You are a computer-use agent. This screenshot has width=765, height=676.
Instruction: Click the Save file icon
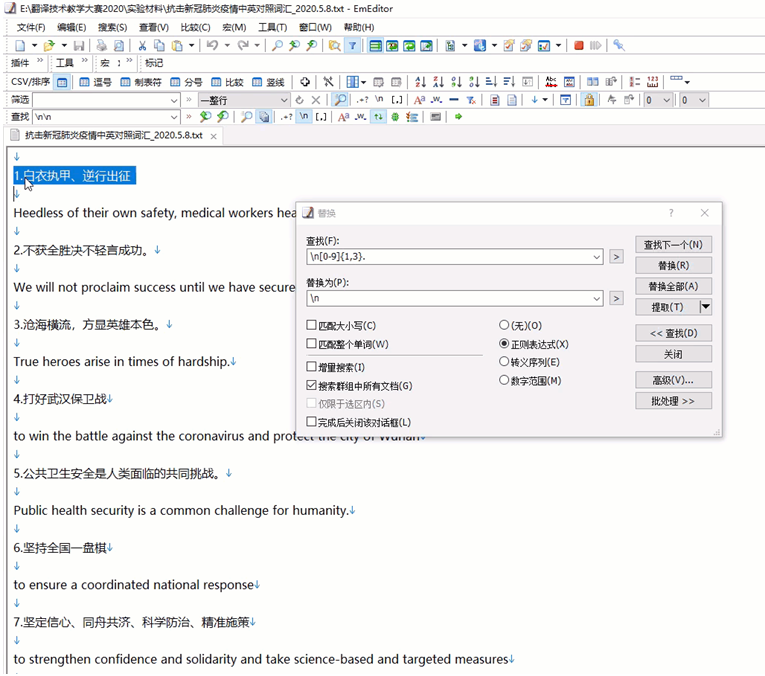click(79, 46)
